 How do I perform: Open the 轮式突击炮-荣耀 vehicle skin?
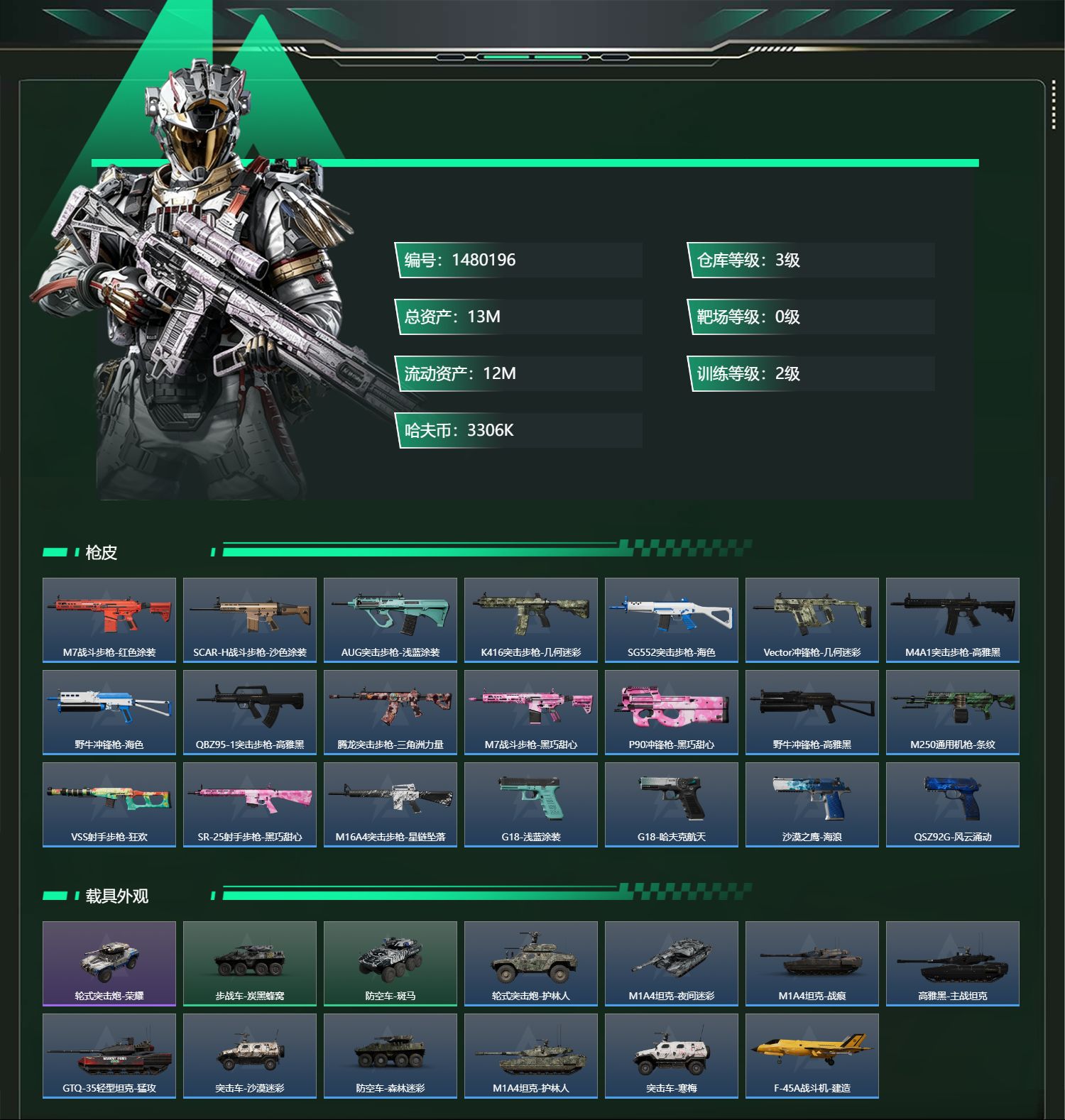109,964
